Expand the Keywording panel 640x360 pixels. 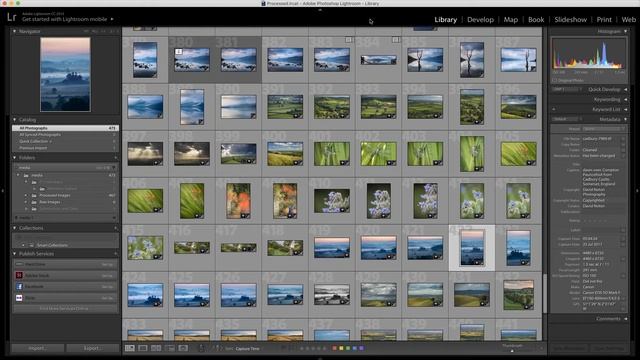pos(625,99)
